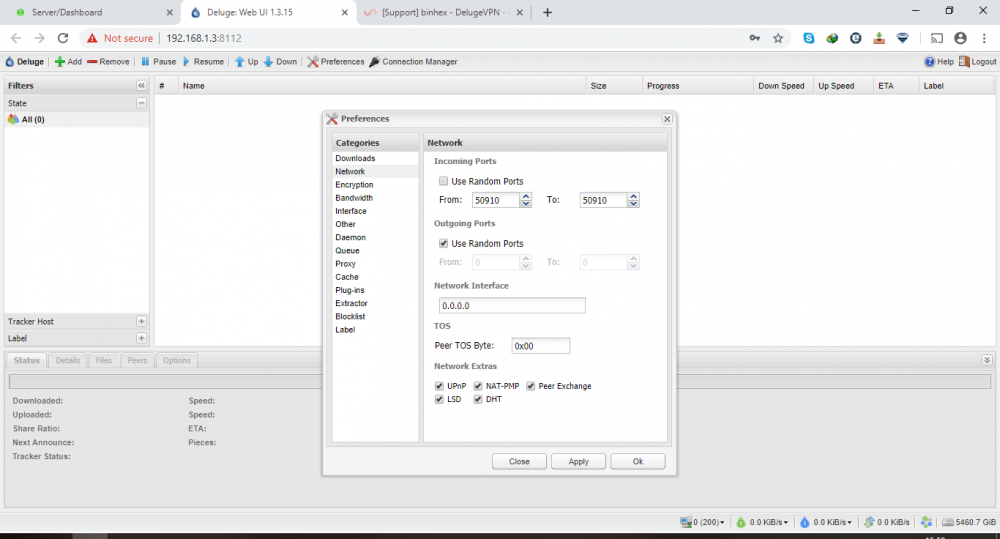This screenshot has width=1000, height=539.
Task: Increase the incoming From port stepper
Action: coord(526,196)
